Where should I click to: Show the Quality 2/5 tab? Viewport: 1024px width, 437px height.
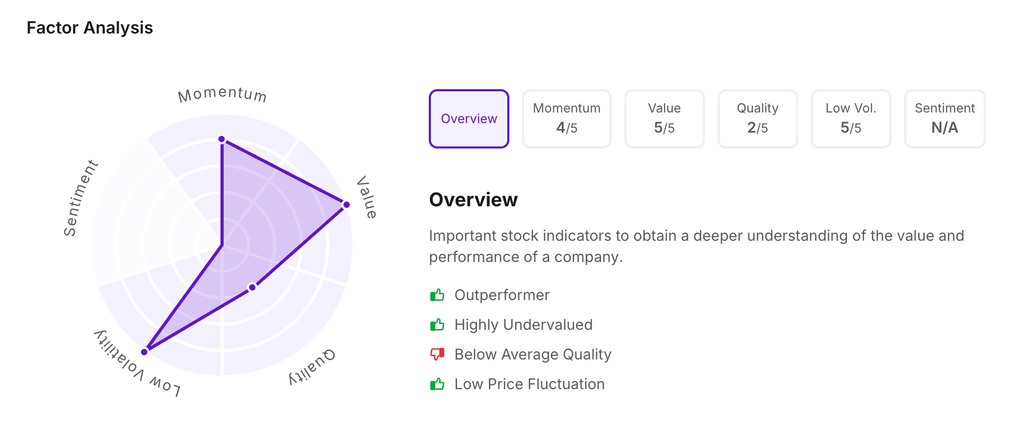click(x=757, y=119)
